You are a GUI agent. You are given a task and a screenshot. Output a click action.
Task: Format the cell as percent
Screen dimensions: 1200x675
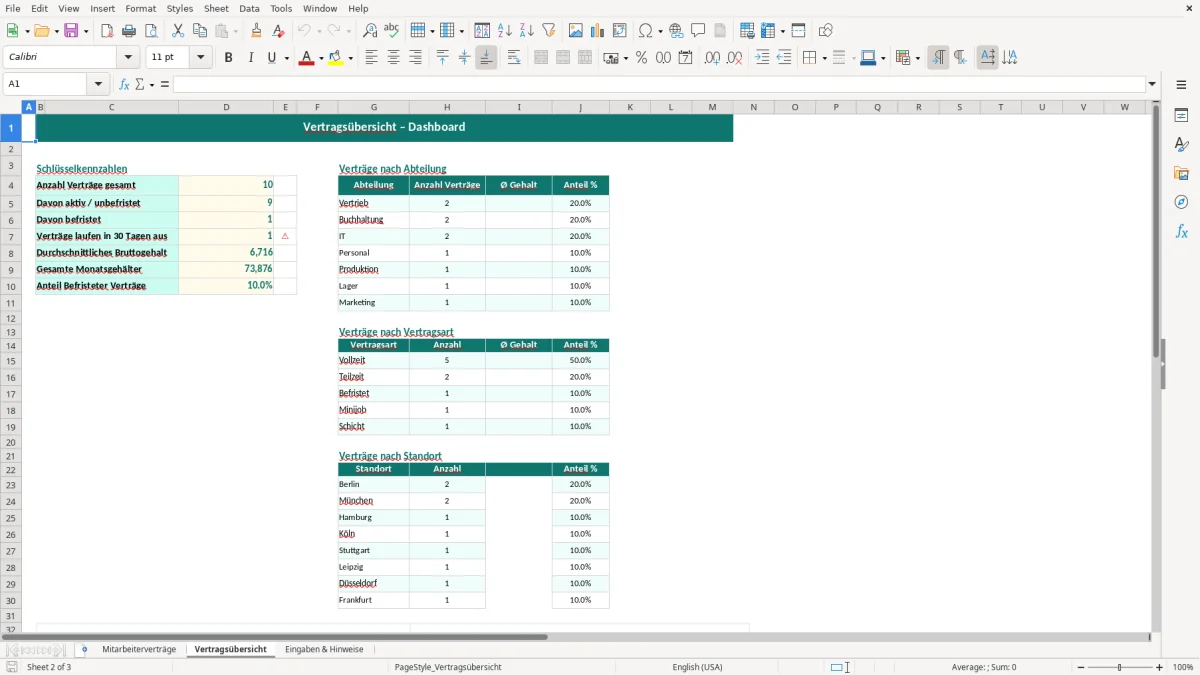(x=641, y=58)
